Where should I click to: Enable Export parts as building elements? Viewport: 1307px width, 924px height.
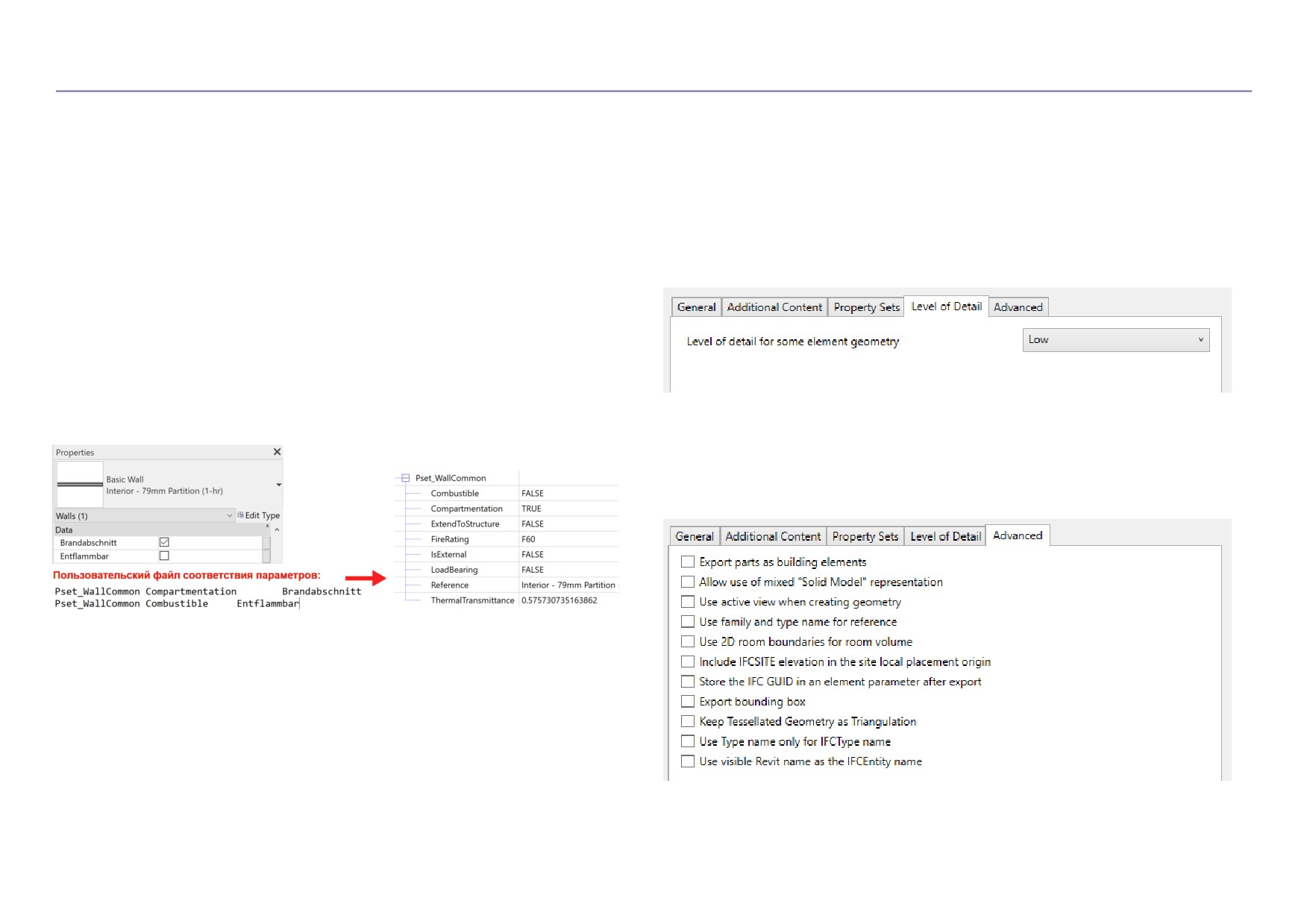click(x=688, y=562)
